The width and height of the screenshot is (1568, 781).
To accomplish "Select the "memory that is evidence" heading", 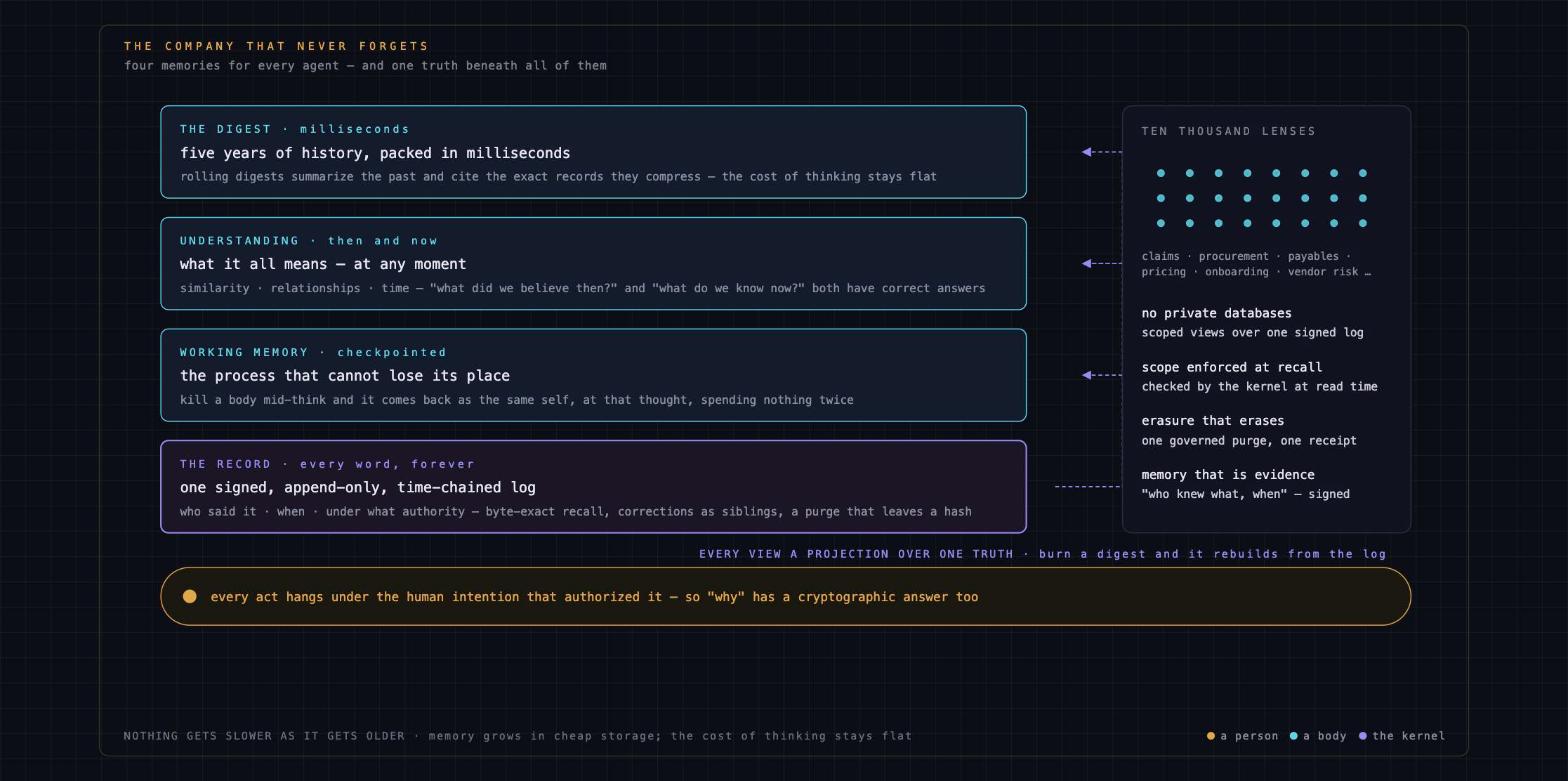I will pyautogui.click(x=1228, y=475).
